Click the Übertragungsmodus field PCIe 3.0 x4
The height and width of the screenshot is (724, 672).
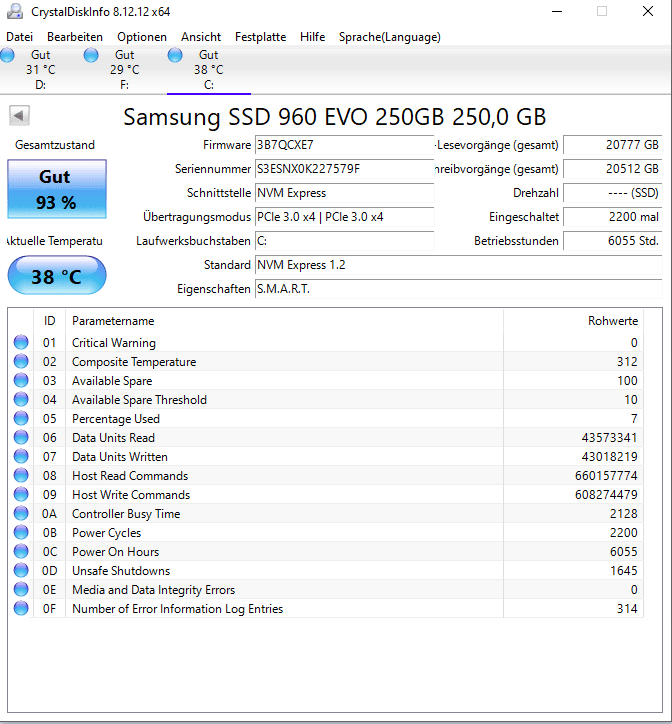click(345, 217)
